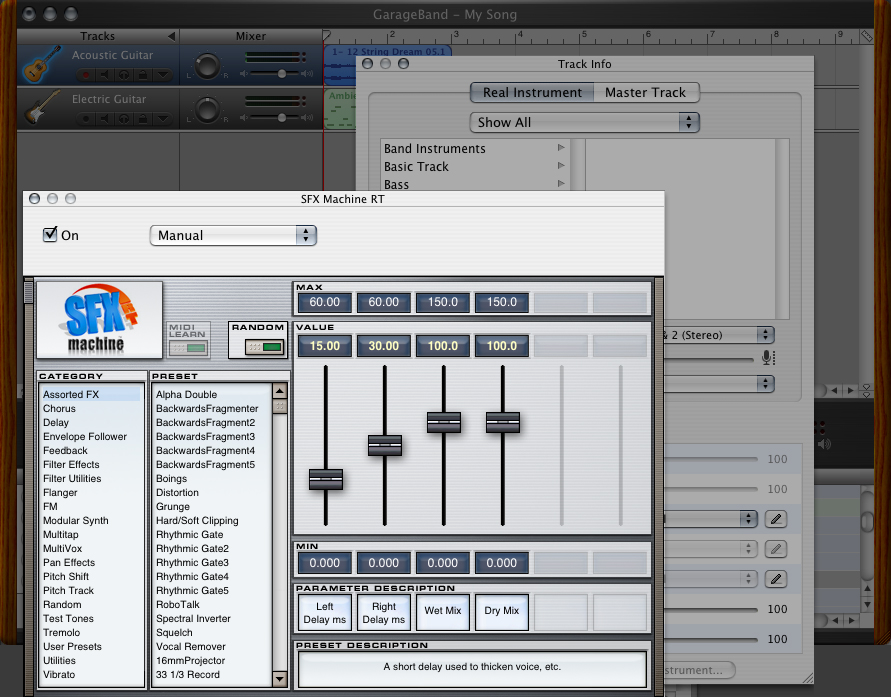891x697 pixels.
Task: Solo the Acoustic Guitar track with headphones
Action: pyautogui.click(x=124, y=75)
